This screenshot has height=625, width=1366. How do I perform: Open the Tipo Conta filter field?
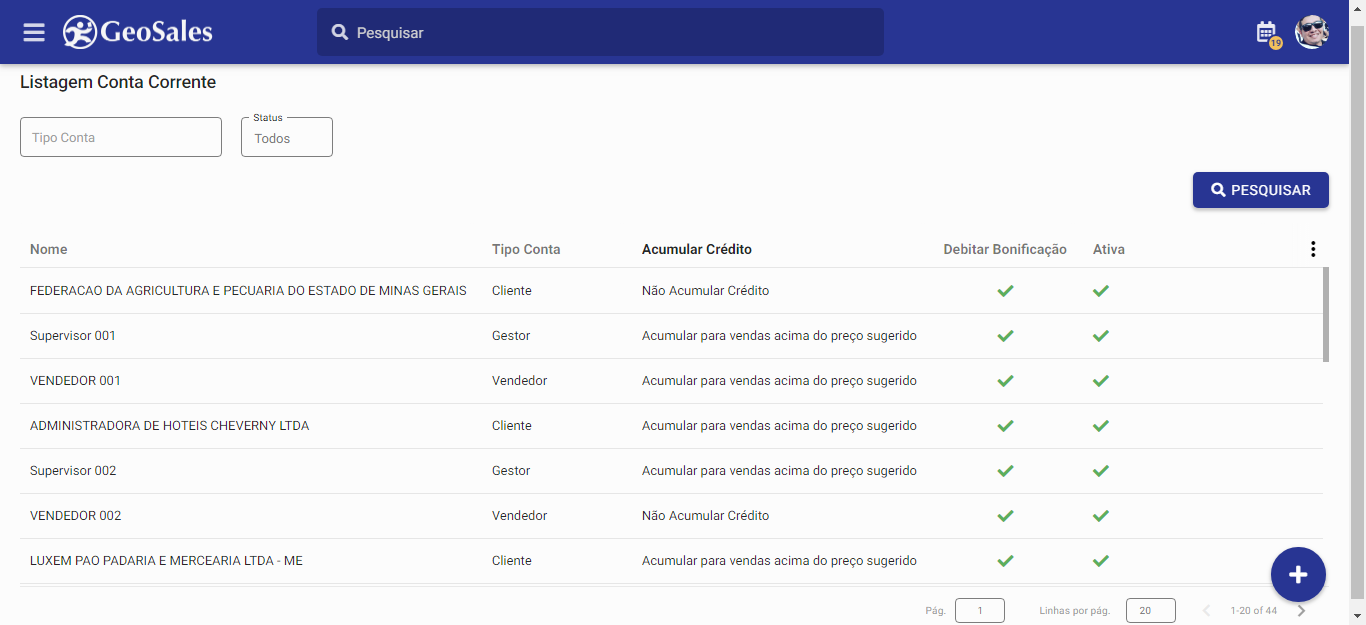coord(121,137)
